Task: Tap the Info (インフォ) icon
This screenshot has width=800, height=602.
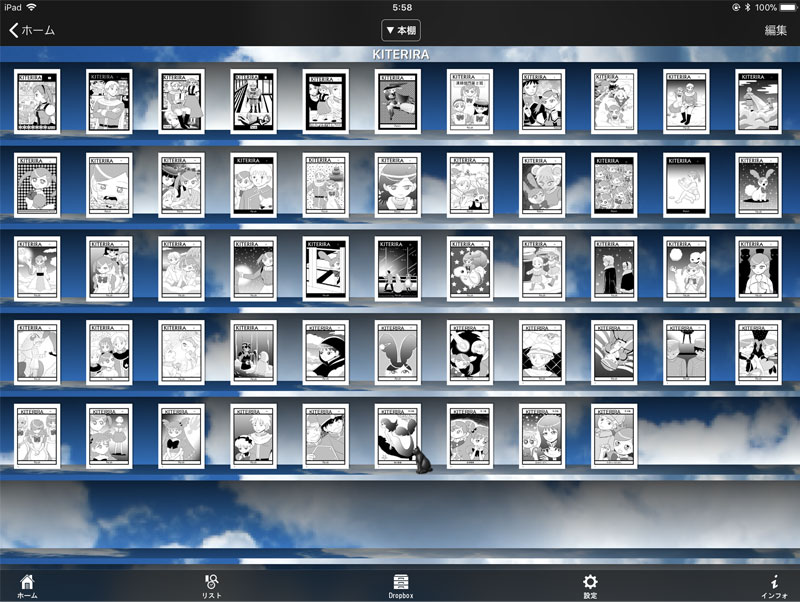Action: coord(774,585)
